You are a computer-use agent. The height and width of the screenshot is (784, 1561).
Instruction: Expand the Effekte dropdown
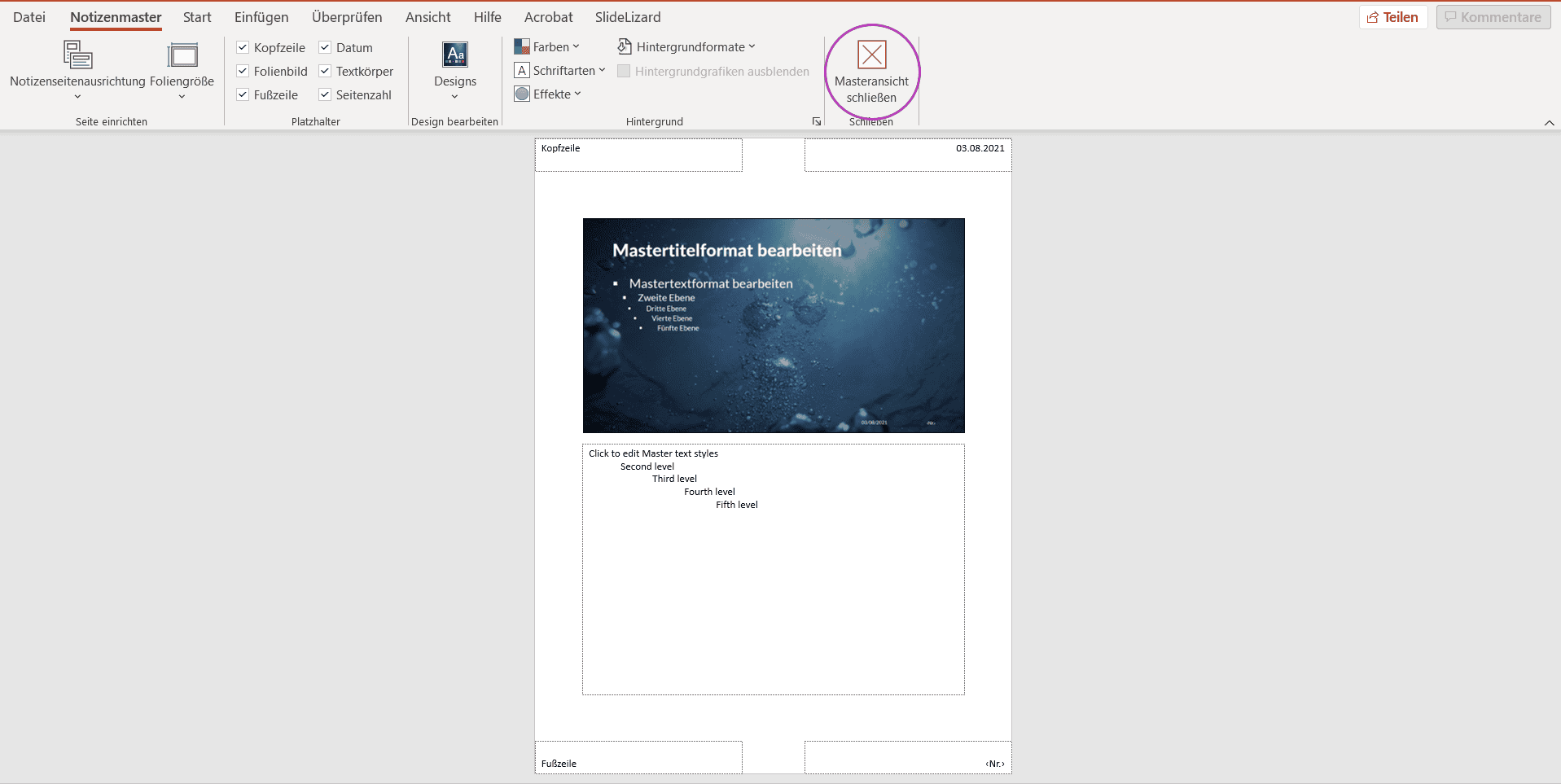pos(578,94)
